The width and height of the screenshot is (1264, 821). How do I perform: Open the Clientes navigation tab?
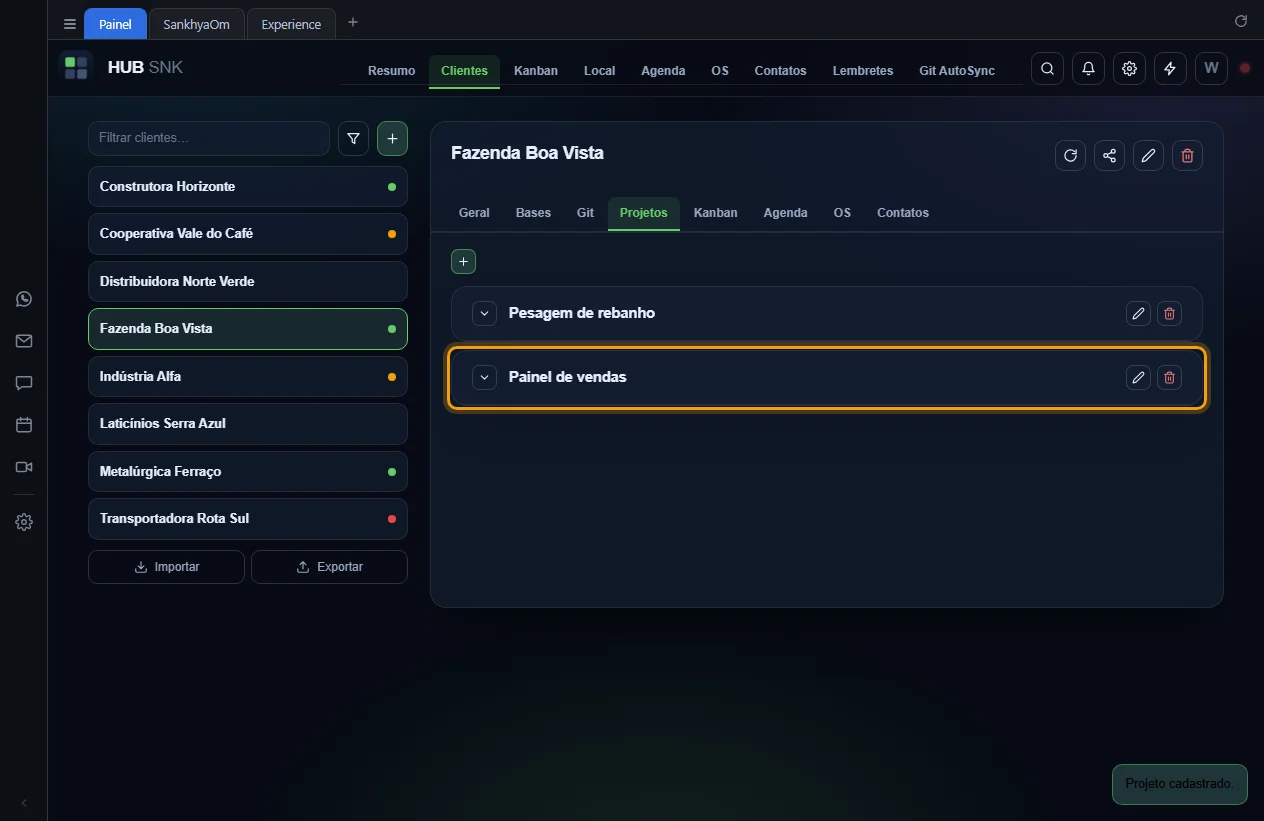pyautogui.click(x=464, y=71)
